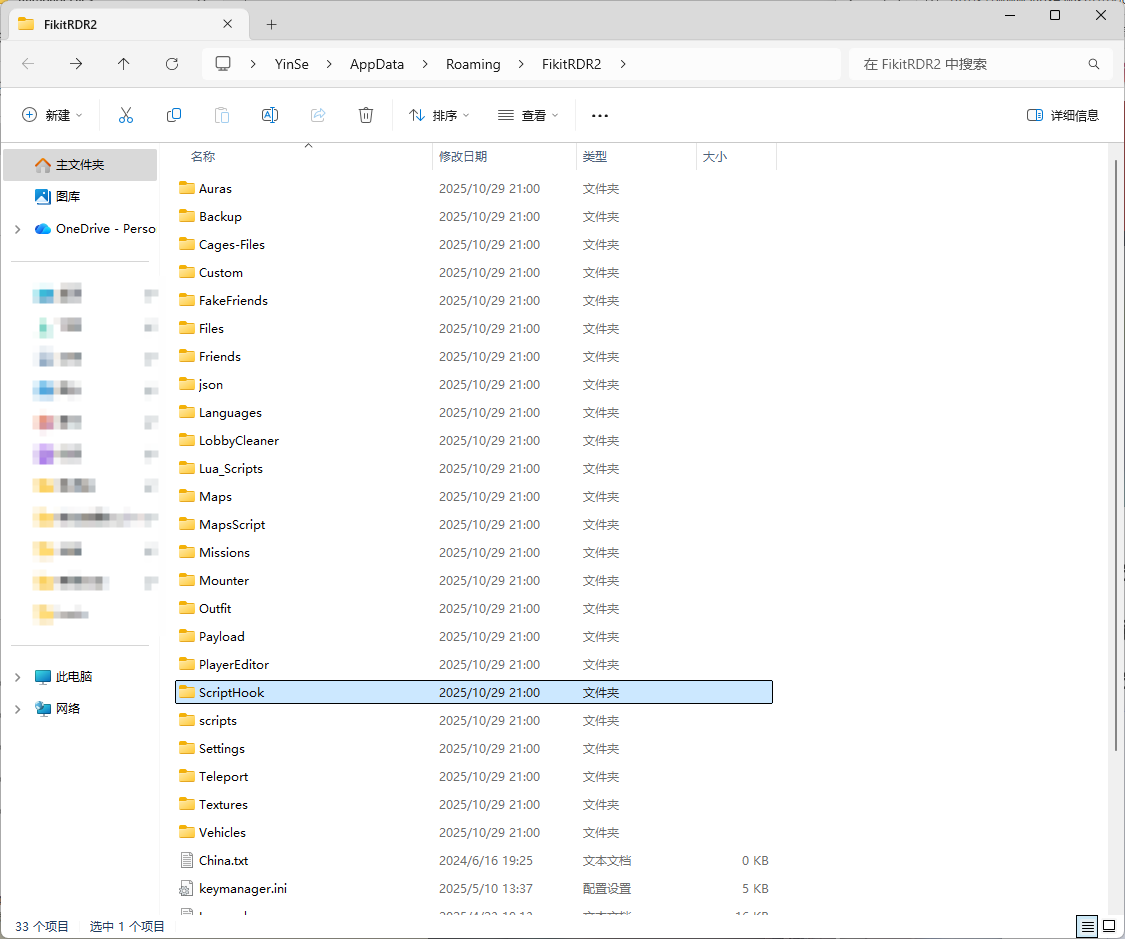Viewport: 1125px width, 939px height.
Task: Click Roaming in the address breadcrumb
Action: pos(473,64)
